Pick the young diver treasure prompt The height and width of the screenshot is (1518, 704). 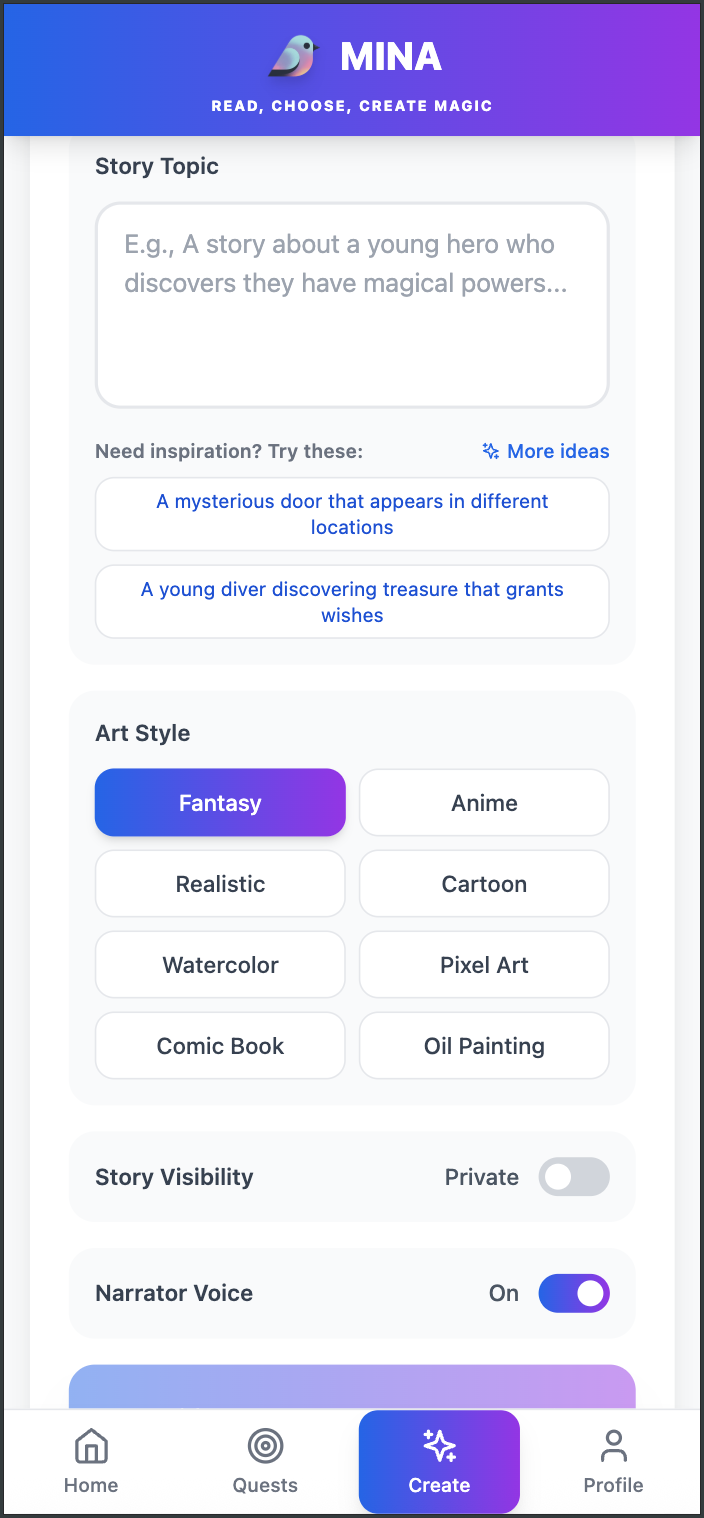click(352, 601)
